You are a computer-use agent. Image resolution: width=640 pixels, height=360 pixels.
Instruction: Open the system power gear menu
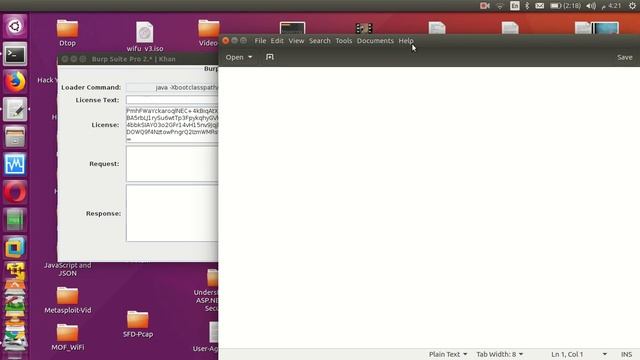pyautogui.click(x=632, y=6)
